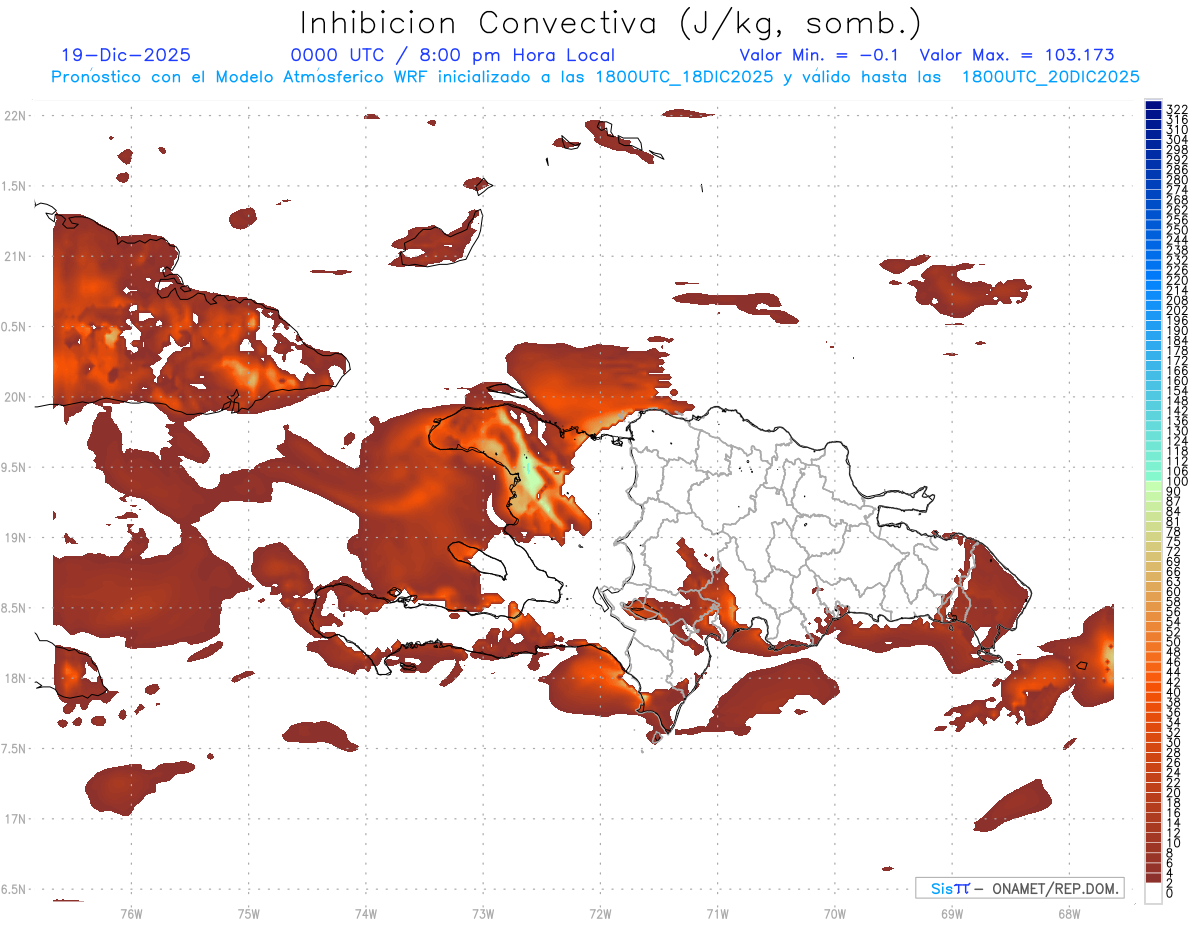Click the title 'Inhibicion Convectiva (J/kg, somb.)'
The image size is (1200, 927).
(611, 24)
